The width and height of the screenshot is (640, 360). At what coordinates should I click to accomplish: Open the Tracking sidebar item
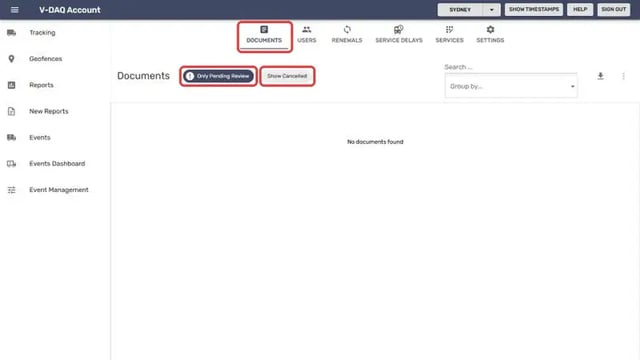(x=55, y=33)
